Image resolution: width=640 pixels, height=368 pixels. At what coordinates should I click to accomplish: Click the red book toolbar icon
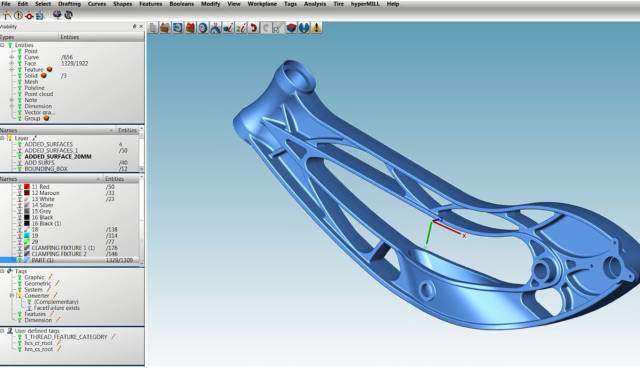point(190,28)
